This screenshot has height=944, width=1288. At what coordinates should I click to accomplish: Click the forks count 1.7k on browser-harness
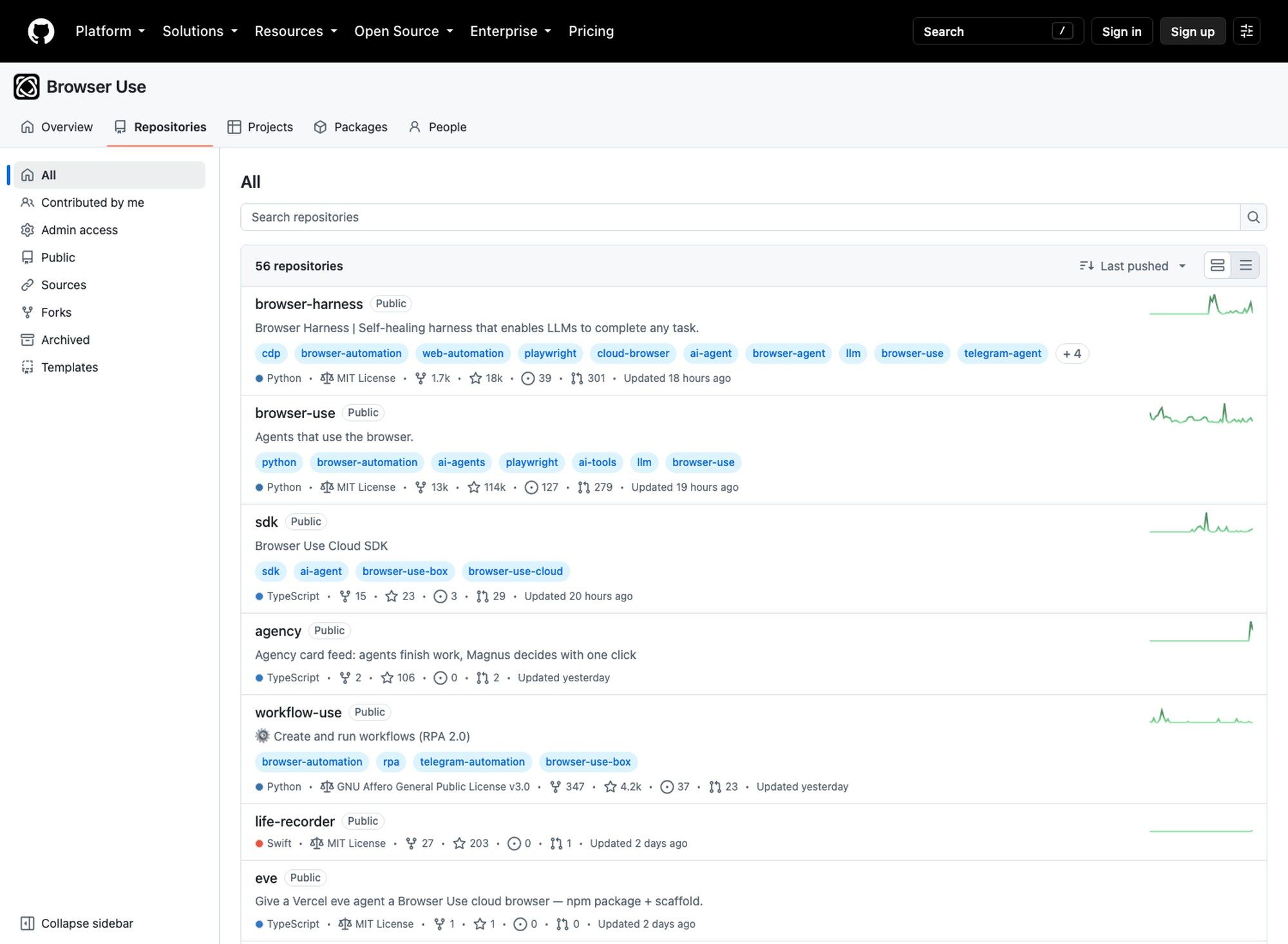point(433,378)
